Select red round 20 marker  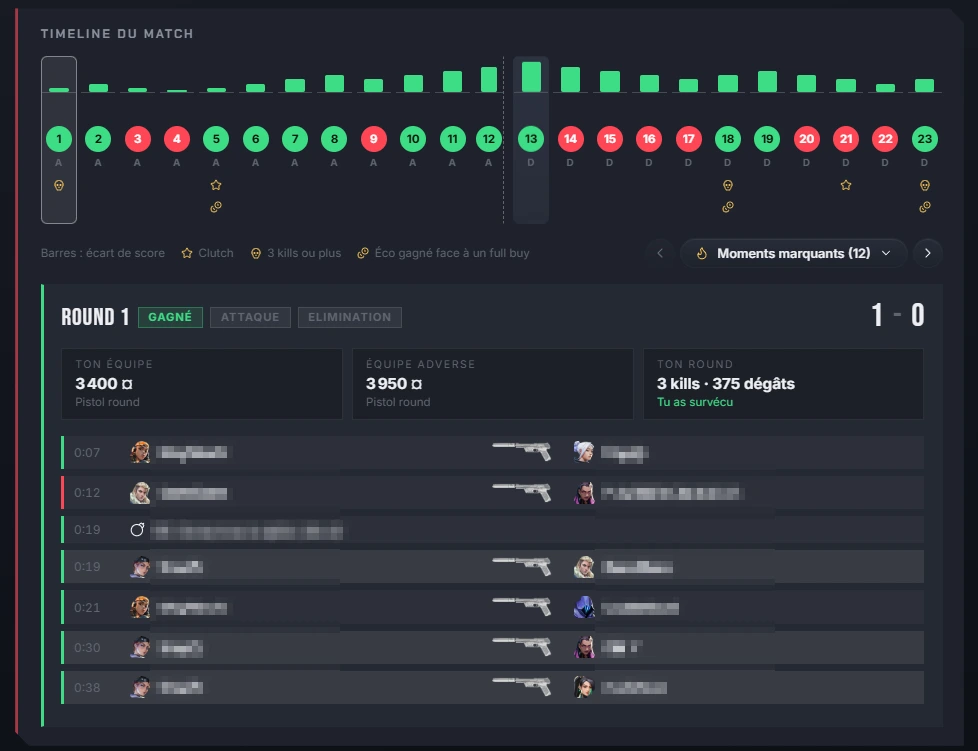(x=806, y=138)
